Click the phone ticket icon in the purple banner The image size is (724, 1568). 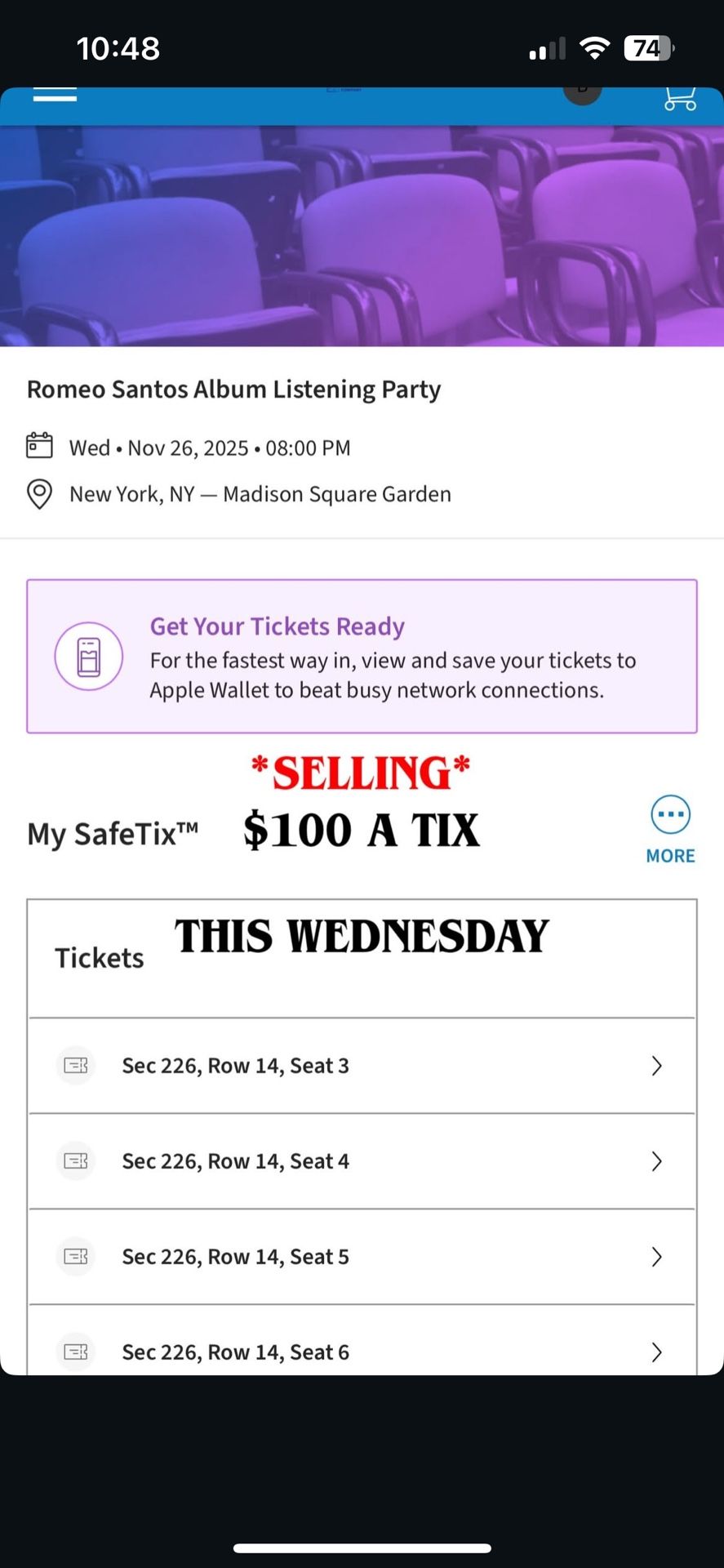[x=88, y=656]
